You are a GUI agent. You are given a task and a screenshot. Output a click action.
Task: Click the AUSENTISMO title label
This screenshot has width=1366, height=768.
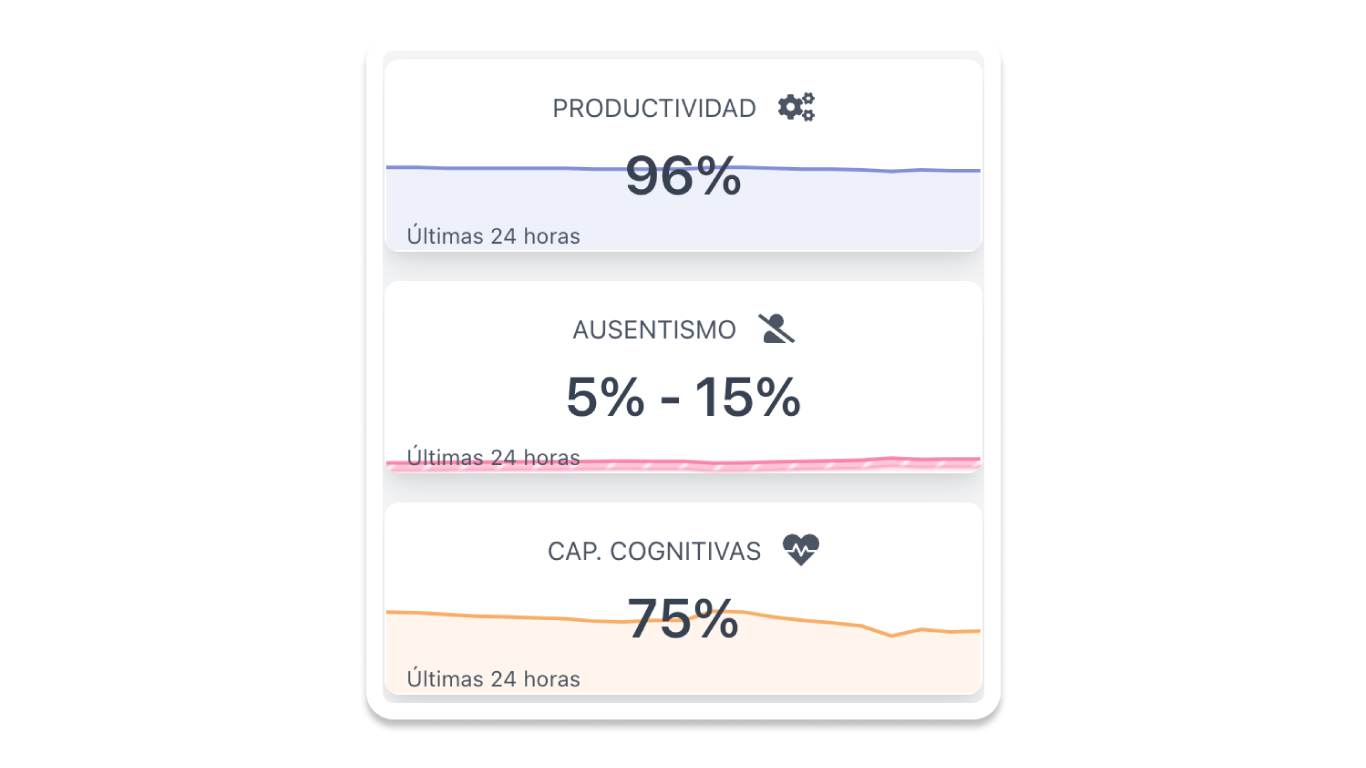pos(654,330)
